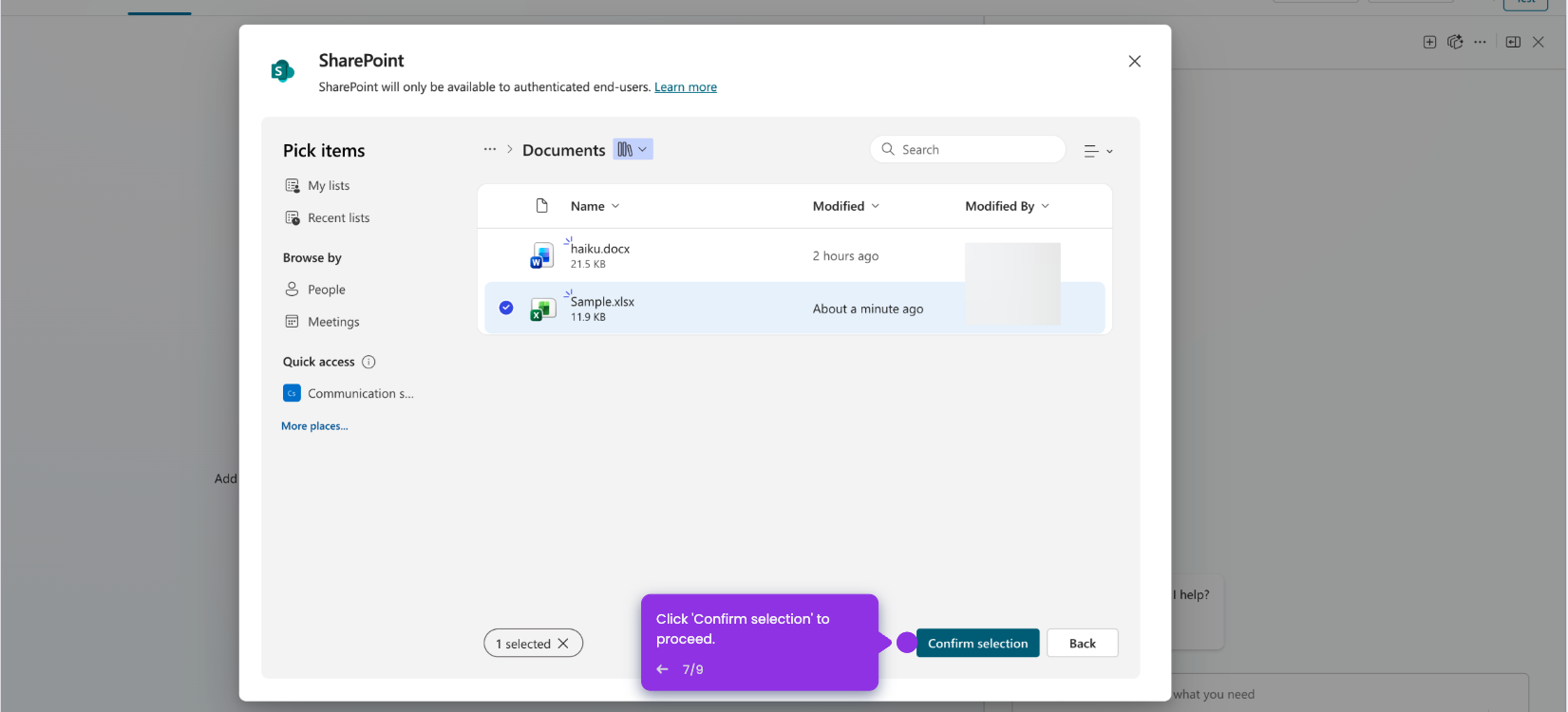Open the Name column dropdown
Screen dimensions: 1568x712
coord(595,206)
